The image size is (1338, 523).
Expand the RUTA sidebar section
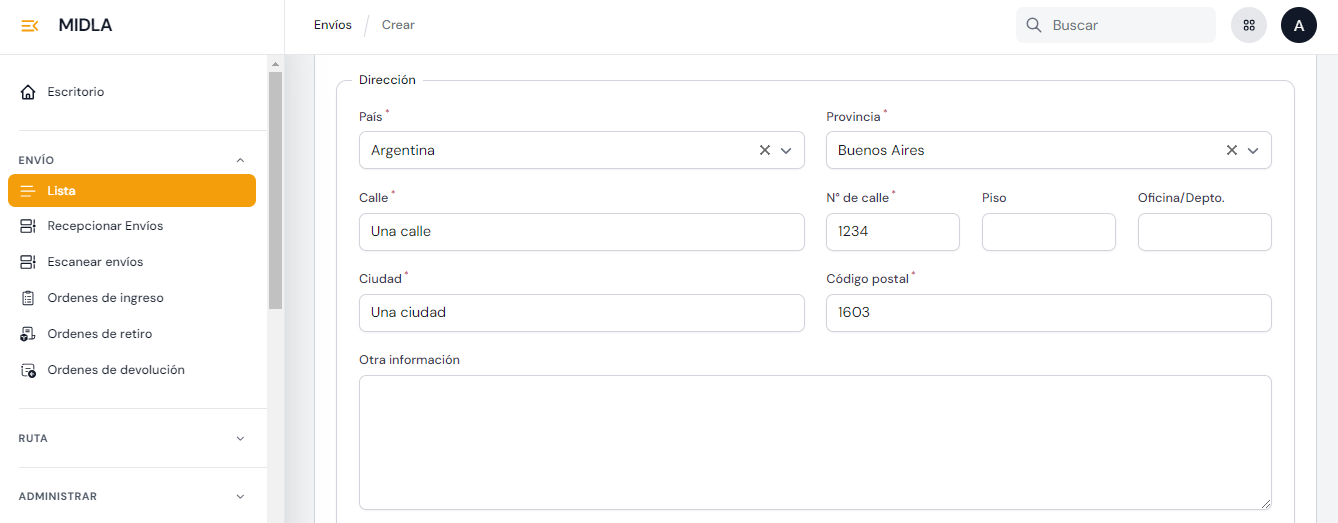[x=239, y=438]
